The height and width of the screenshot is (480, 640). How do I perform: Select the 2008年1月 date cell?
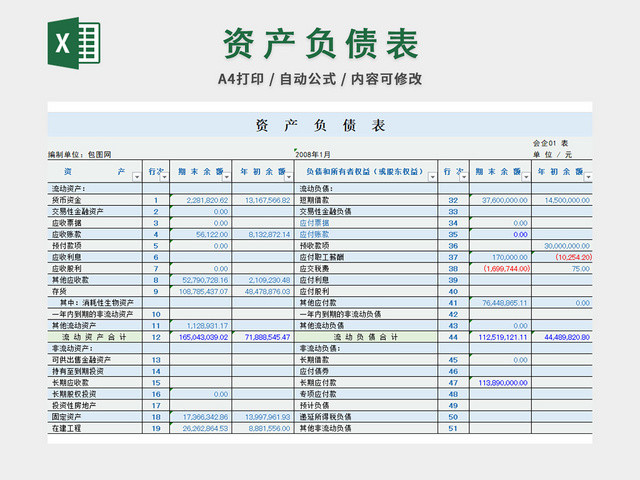tap(313, 154)
